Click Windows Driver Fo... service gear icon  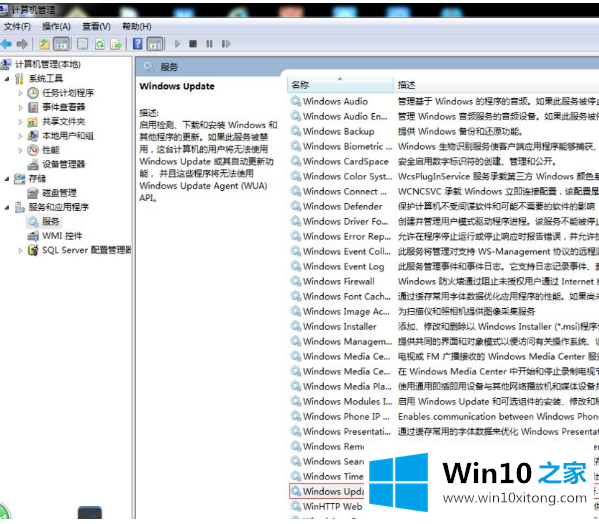[296, 221]
